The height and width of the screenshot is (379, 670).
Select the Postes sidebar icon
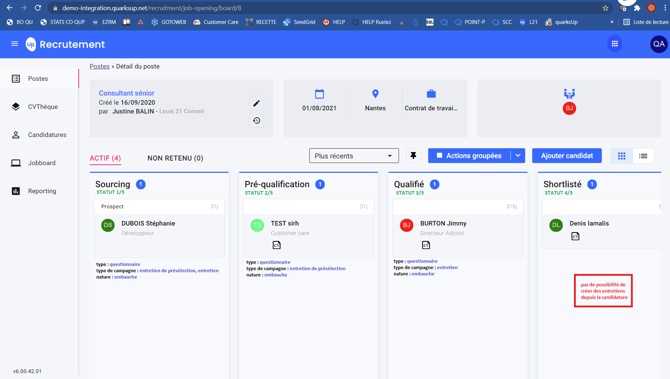click(16, 79)
